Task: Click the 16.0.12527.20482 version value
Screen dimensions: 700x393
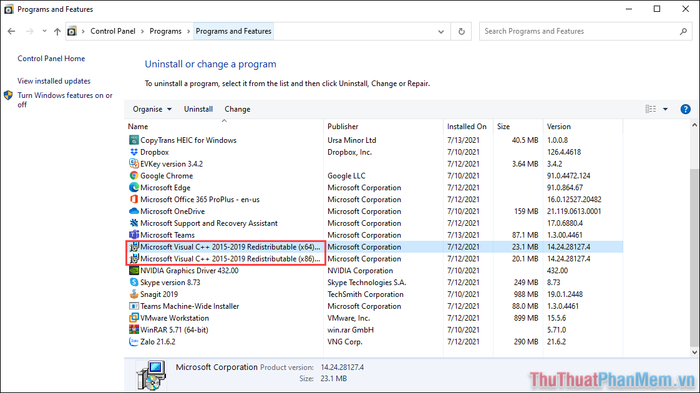Action: pyautogui.click(x=574, y=200)
